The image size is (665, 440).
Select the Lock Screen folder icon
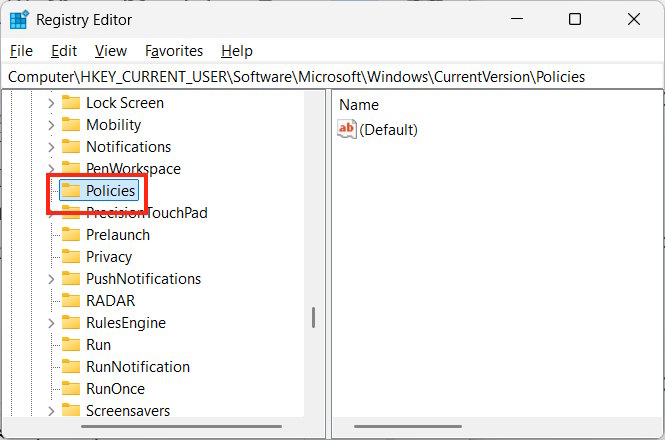(71, 103)
